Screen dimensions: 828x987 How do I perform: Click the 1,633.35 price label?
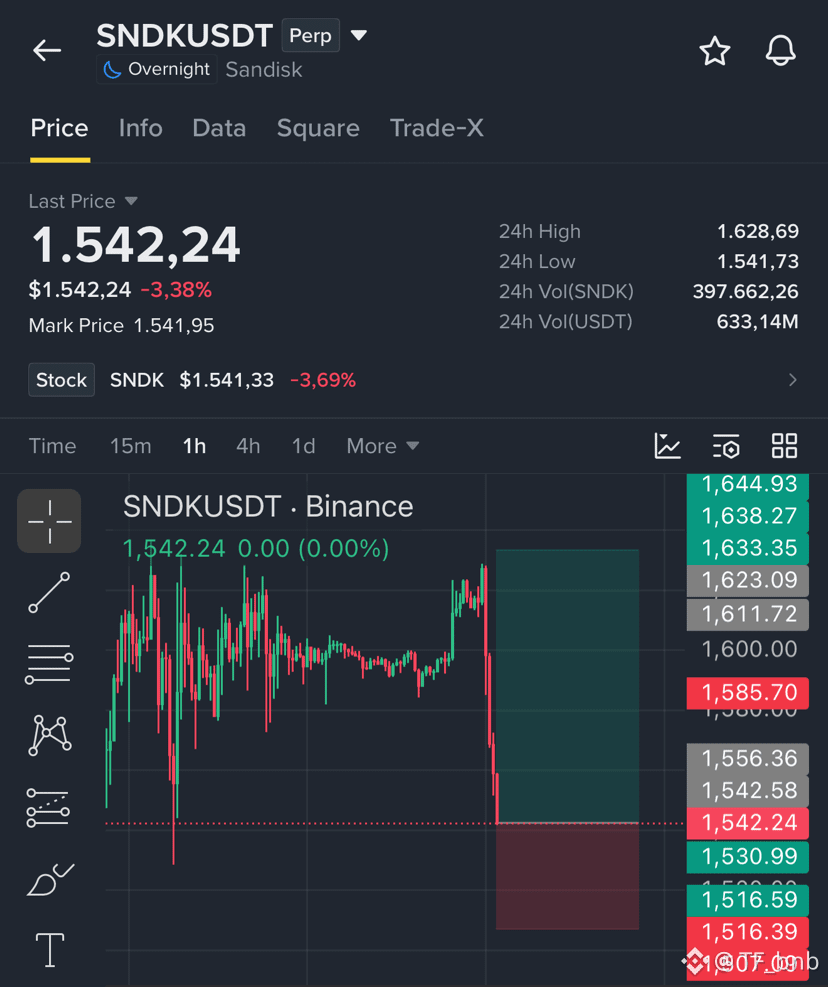(747, 548)
